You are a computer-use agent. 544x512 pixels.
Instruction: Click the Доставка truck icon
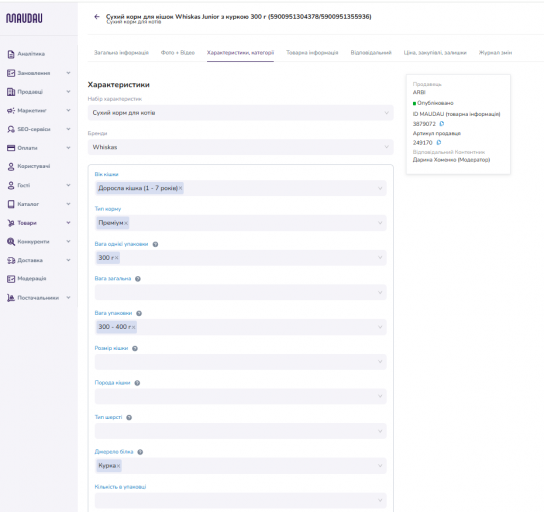click(11, 261)
